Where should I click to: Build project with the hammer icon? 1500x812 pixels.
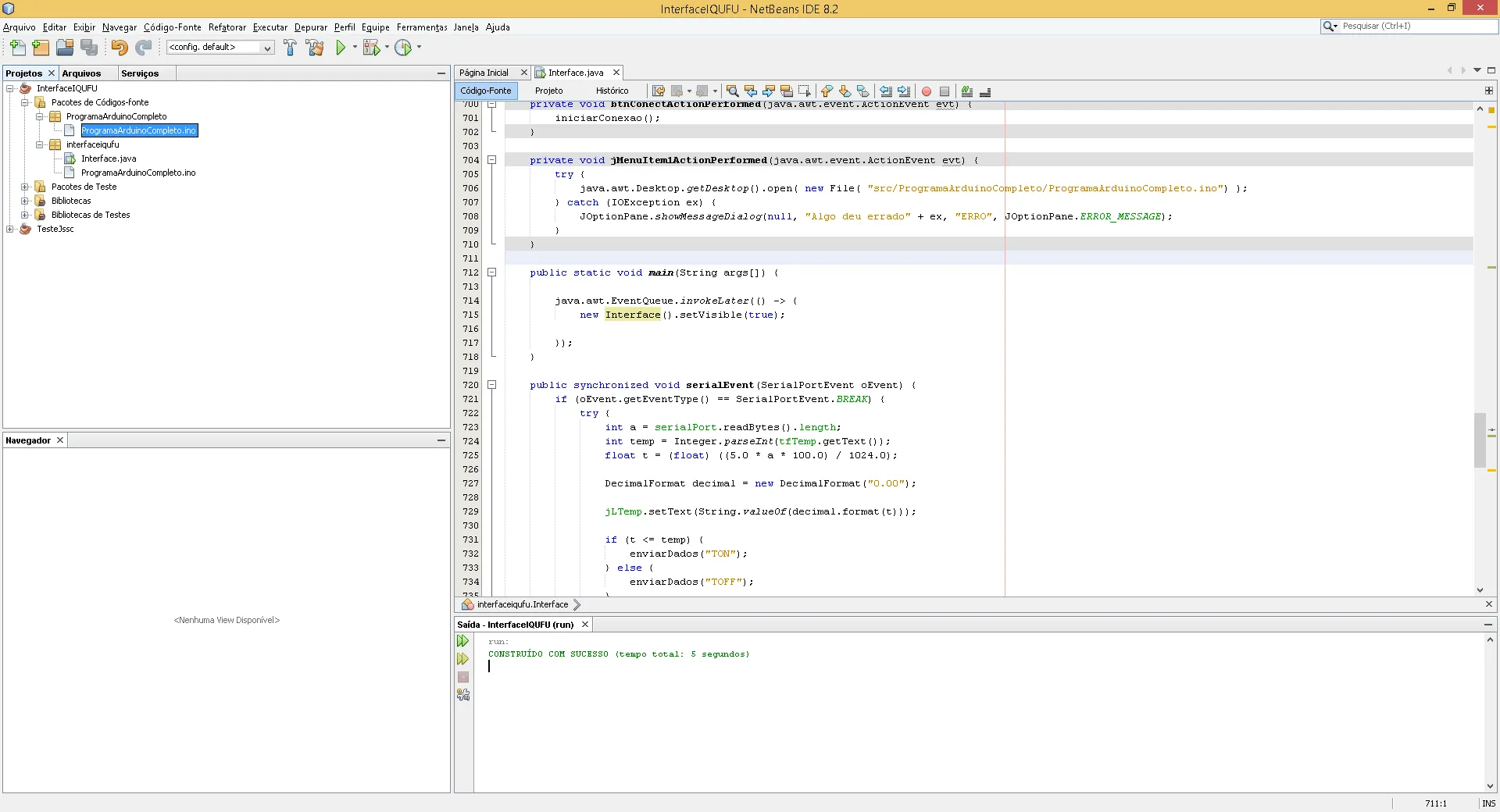(290, 48)
